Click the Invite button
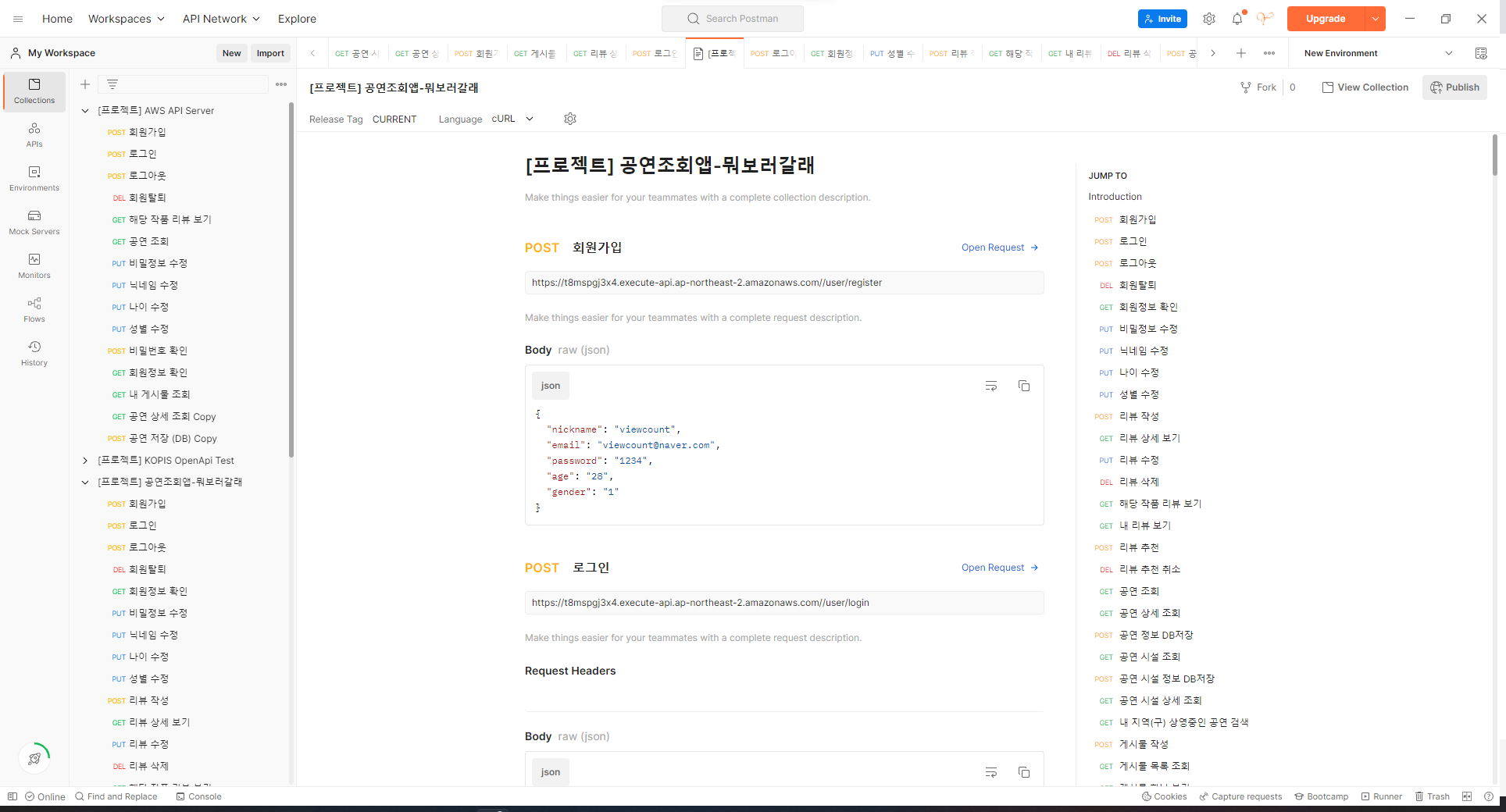 click(1162, 19)
